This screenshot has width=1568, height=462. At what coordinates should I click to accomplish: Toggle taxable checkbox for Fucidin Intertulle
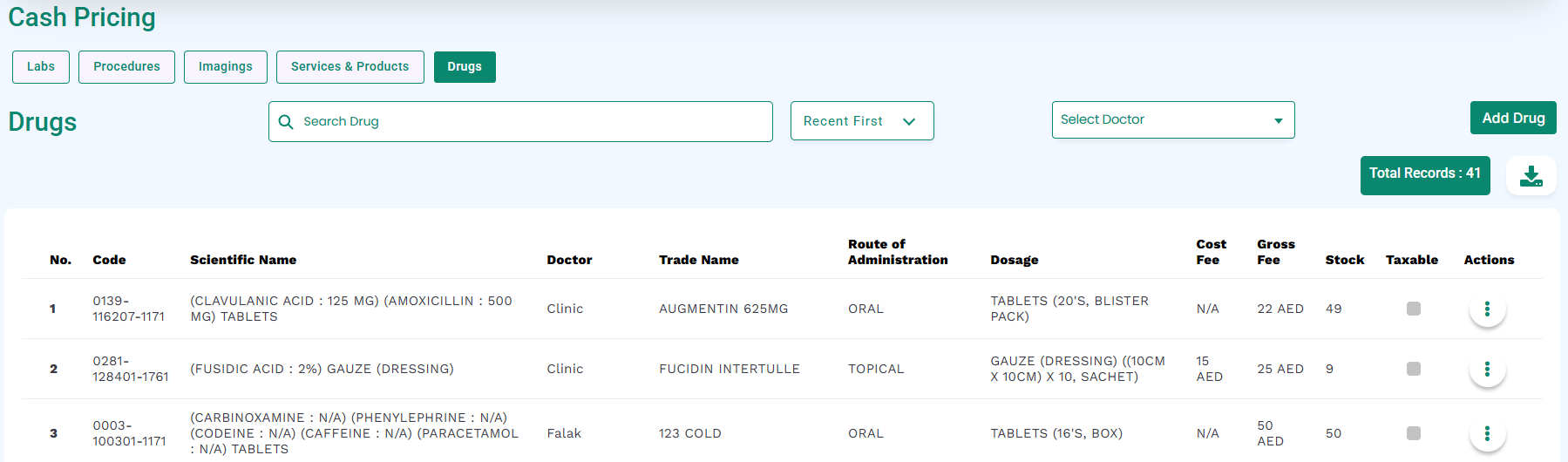pos(1414,369)
